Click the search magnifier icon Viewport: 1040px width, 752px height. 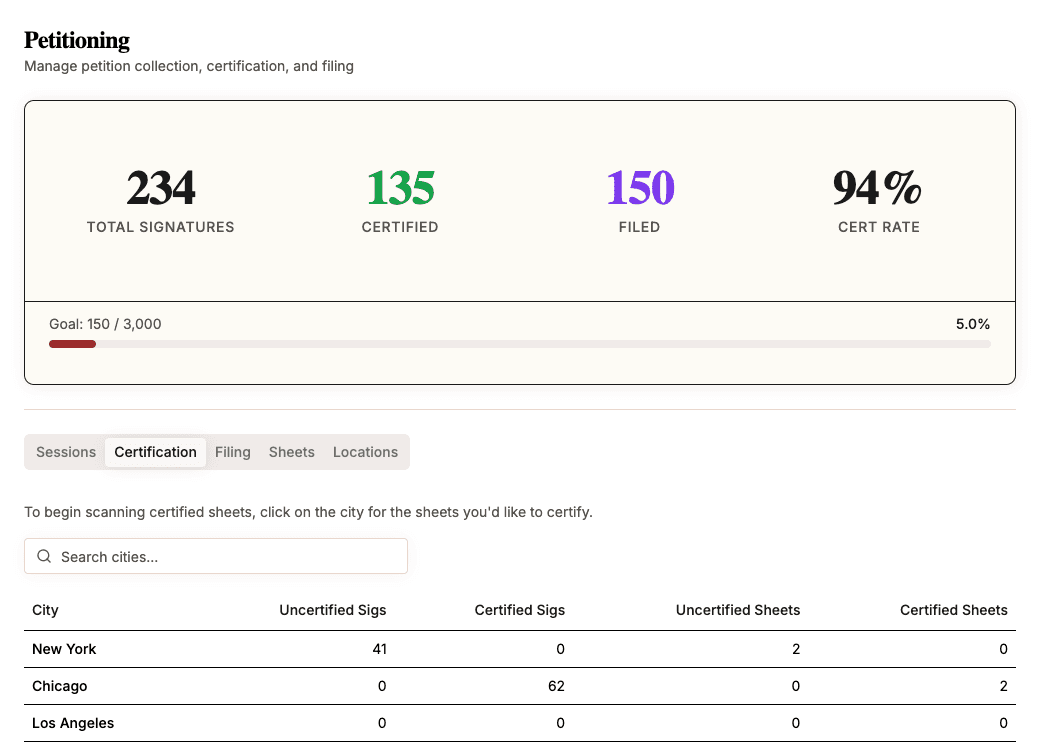[x=44, y=556]
